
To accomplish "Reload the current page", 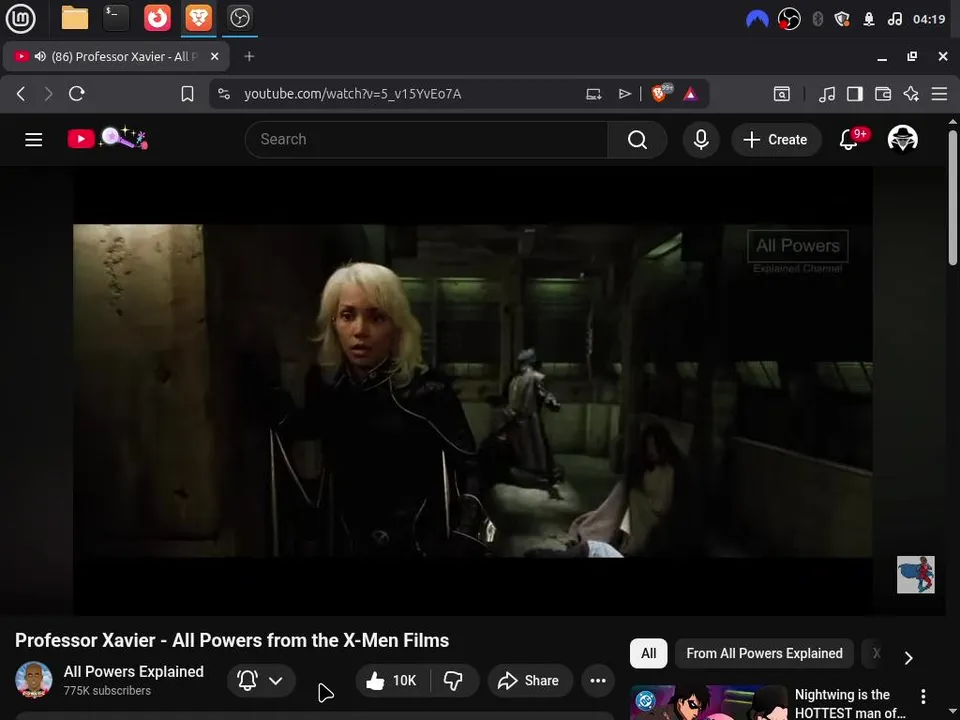I will pos(77,94).
